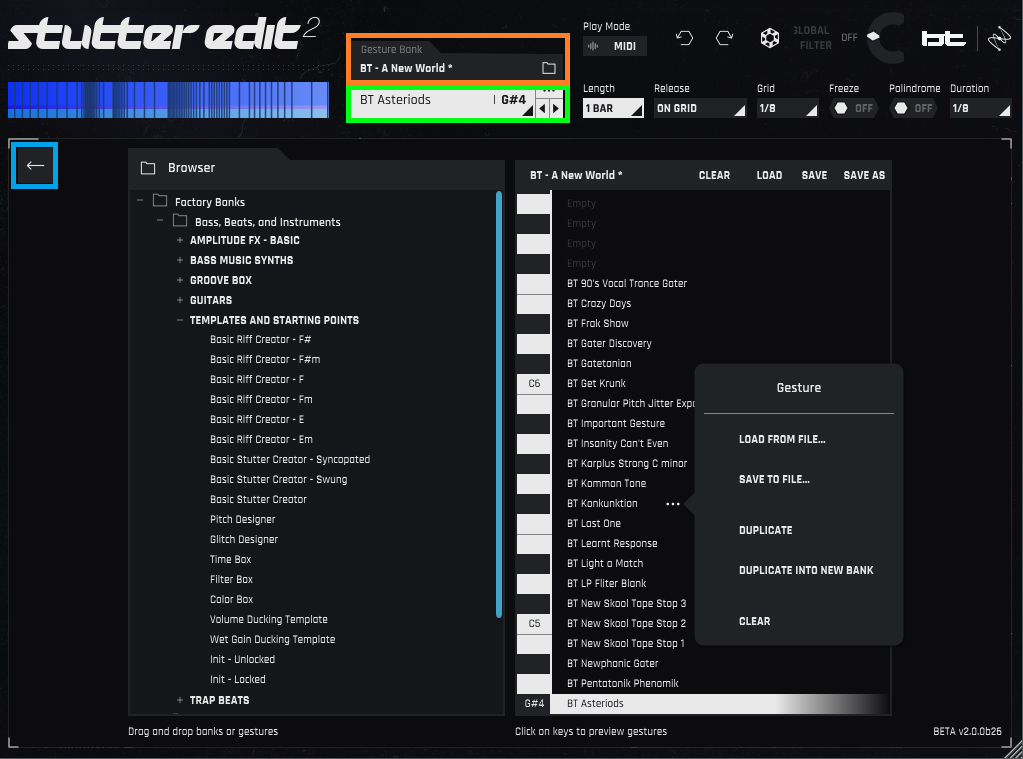The height and width of the screenshot is (759, 1023).
Task: Select Basic Stutter Creator - Syncopated
Action: pos(290,459)
